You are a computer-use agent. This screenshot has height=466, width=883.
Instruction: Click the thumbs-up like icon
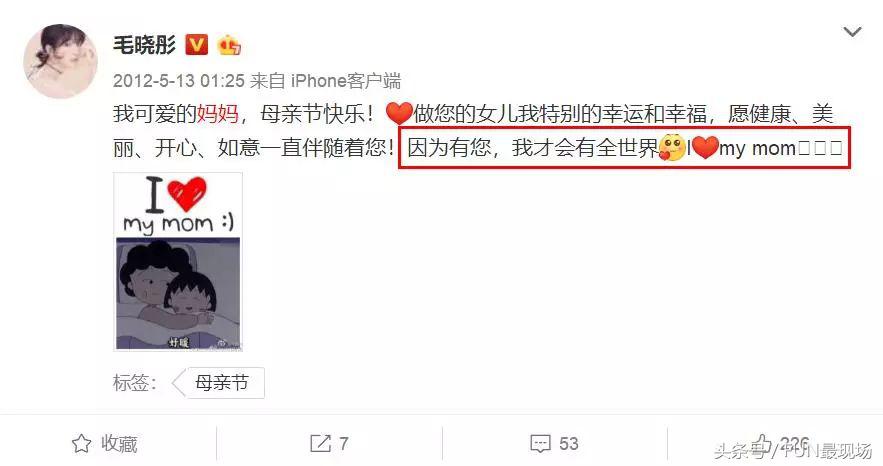[762, 443]
